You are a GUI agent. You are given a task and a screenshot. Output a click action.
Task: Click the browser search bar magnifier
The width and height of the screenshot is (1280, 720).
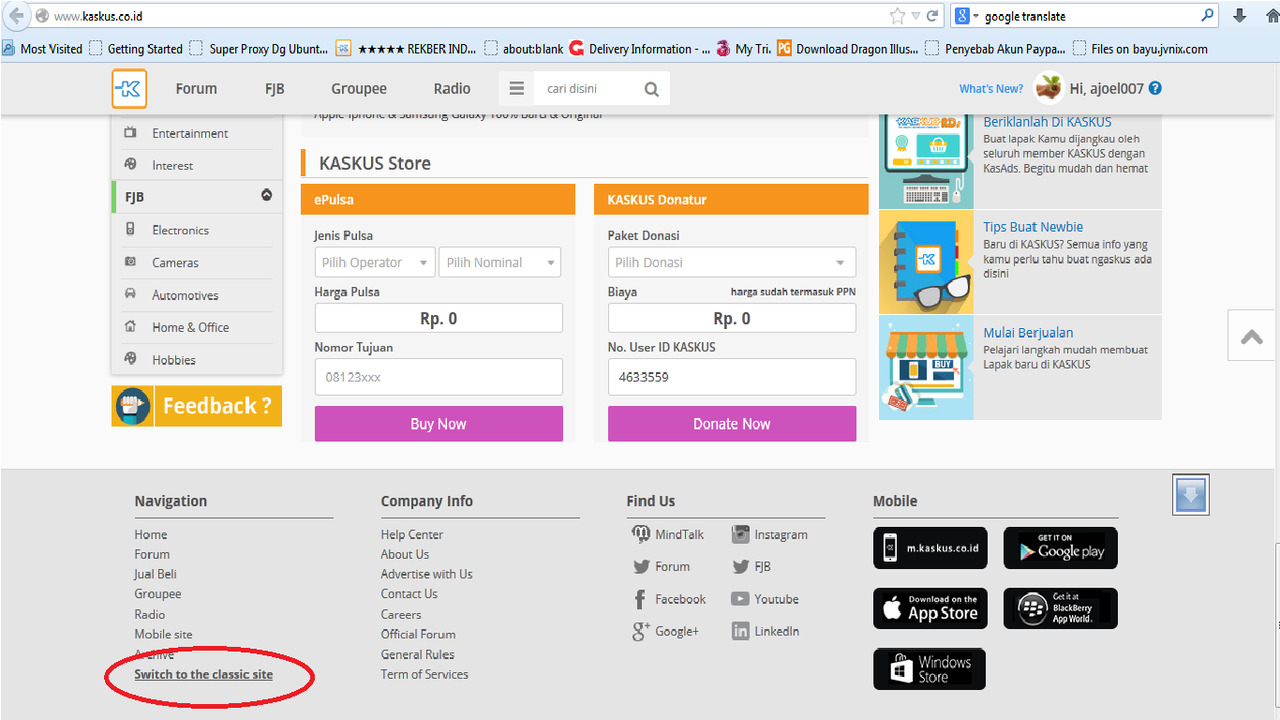(1208, 15)
